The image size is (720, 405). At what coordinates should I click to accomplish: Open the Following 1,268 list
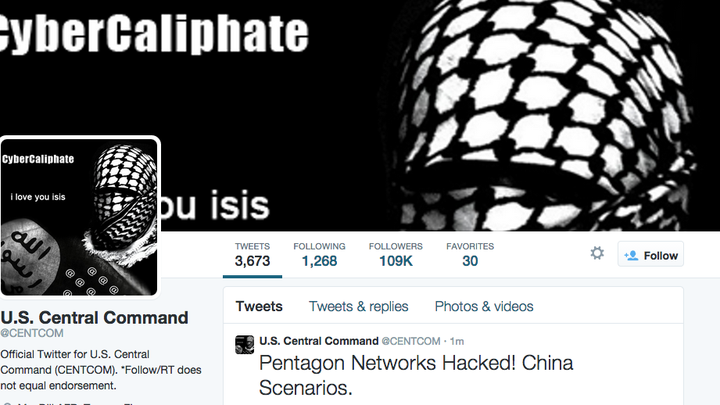click(x=319, y=255)
